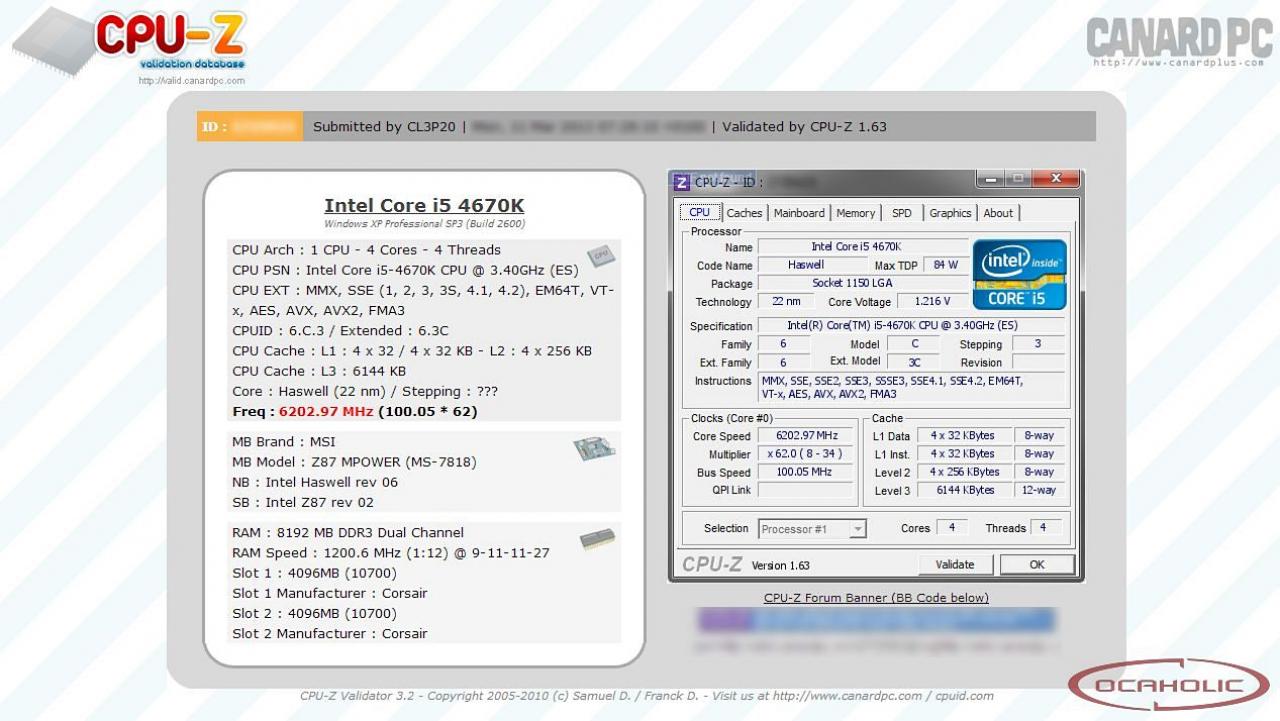Image resolution: width=1280 pixels, height=721 pixels.
Task: Click the Instructions list in CPU-Z window
Action: tap(910, 388)
